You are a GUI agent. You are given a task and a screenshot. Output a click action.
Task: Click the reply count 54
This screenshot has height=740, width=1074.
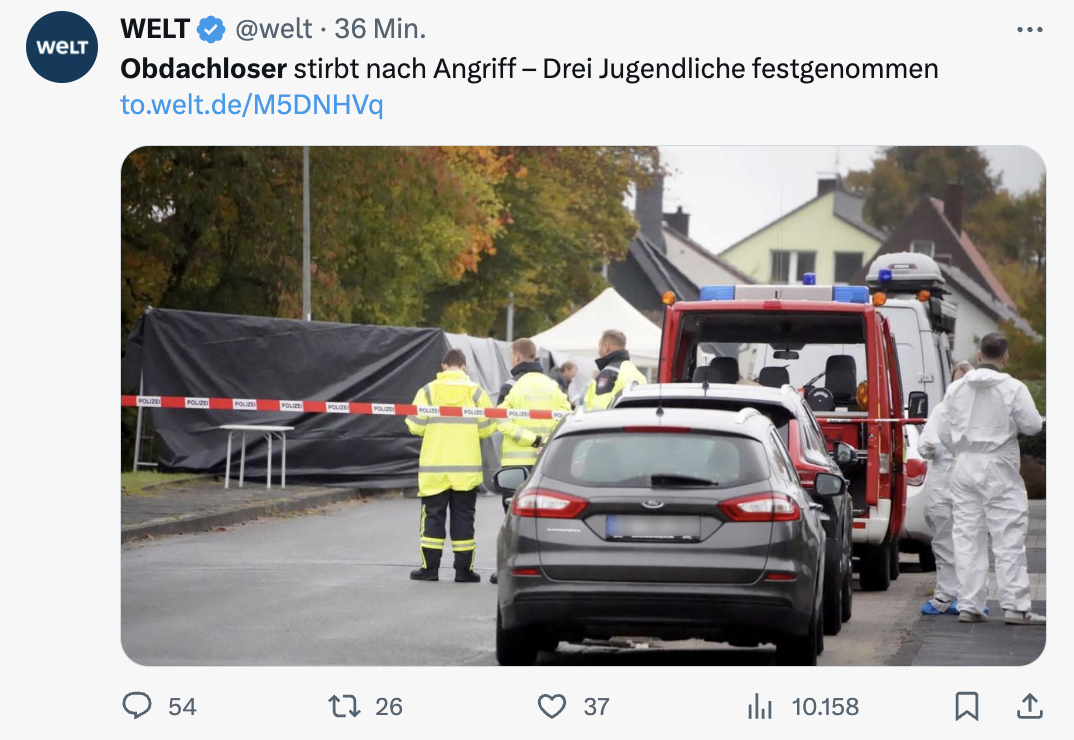182,707
